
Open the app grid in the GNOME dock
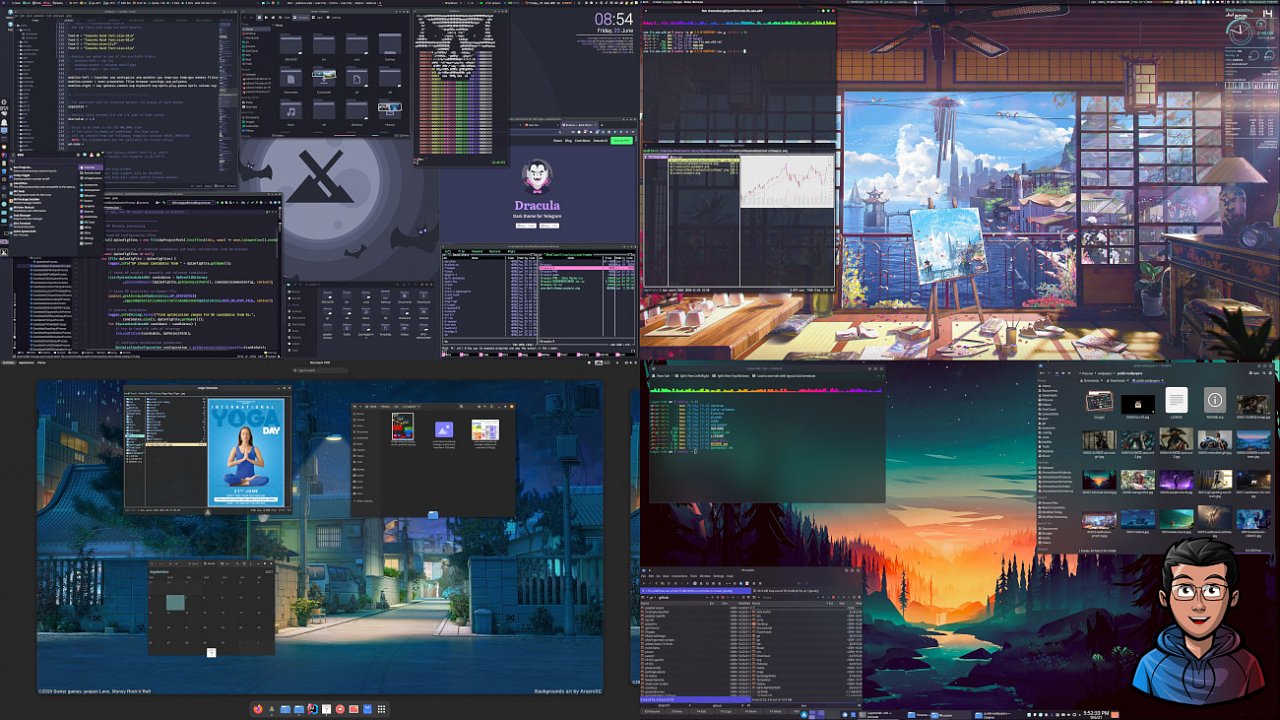pos(381,709)
